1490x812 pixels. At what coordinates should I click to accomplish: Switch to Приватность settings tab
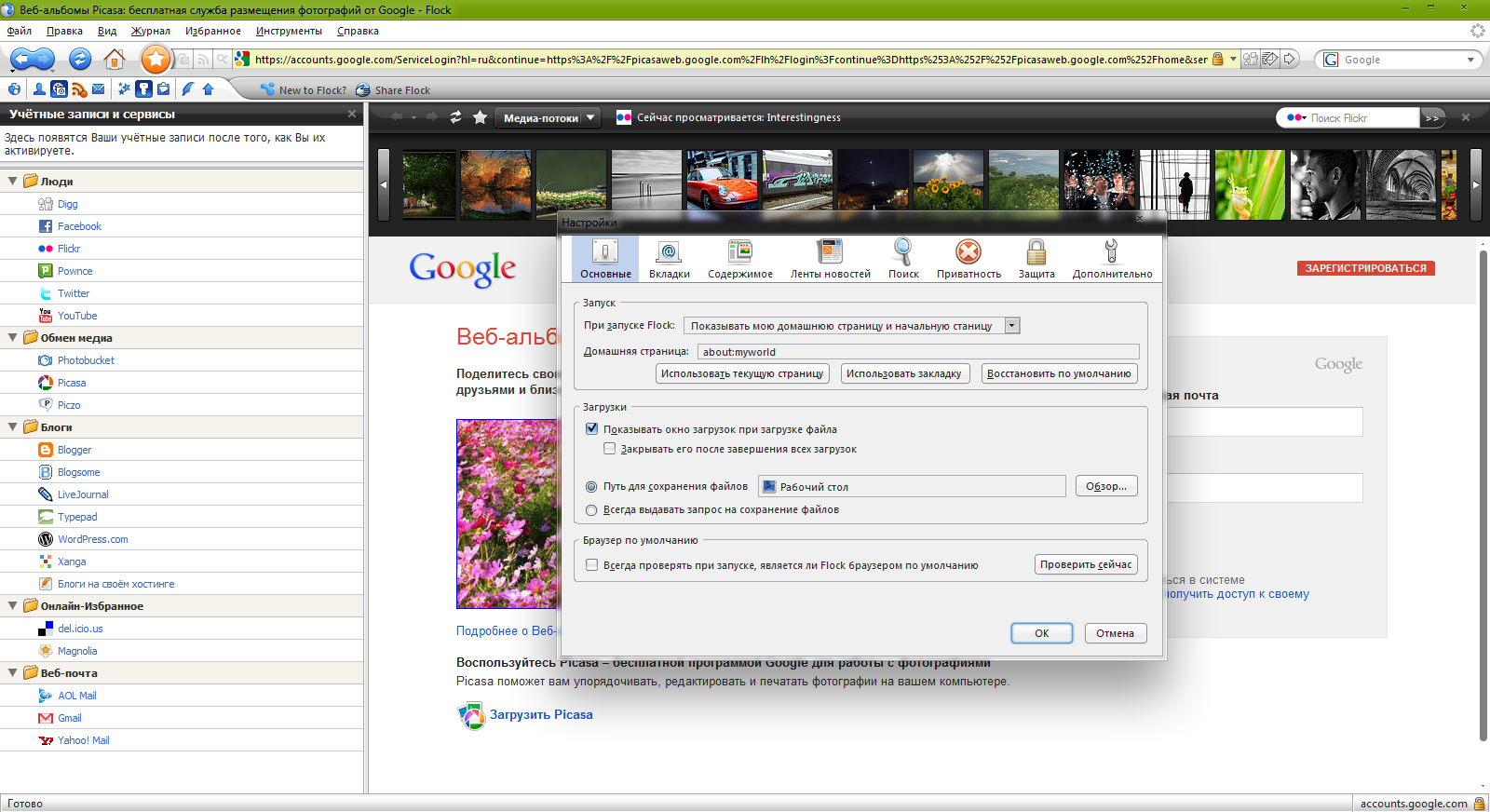pos(968,259)
